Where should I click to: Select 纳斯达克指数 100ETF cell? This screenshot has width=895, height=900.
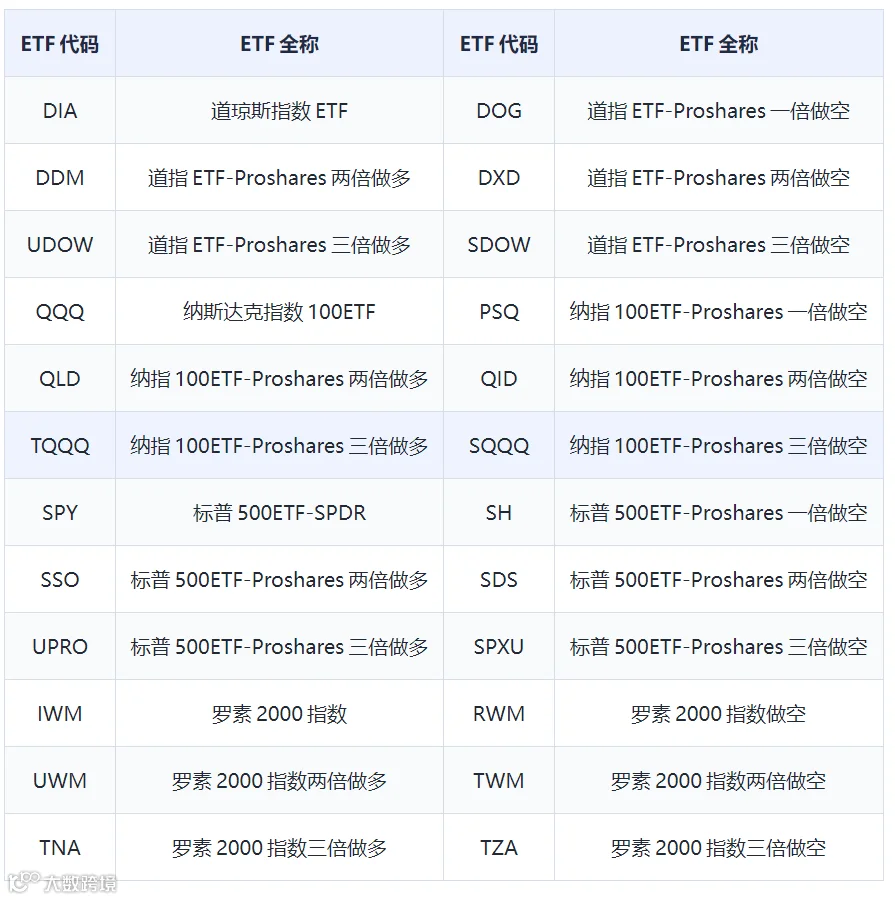coord(280,312)
